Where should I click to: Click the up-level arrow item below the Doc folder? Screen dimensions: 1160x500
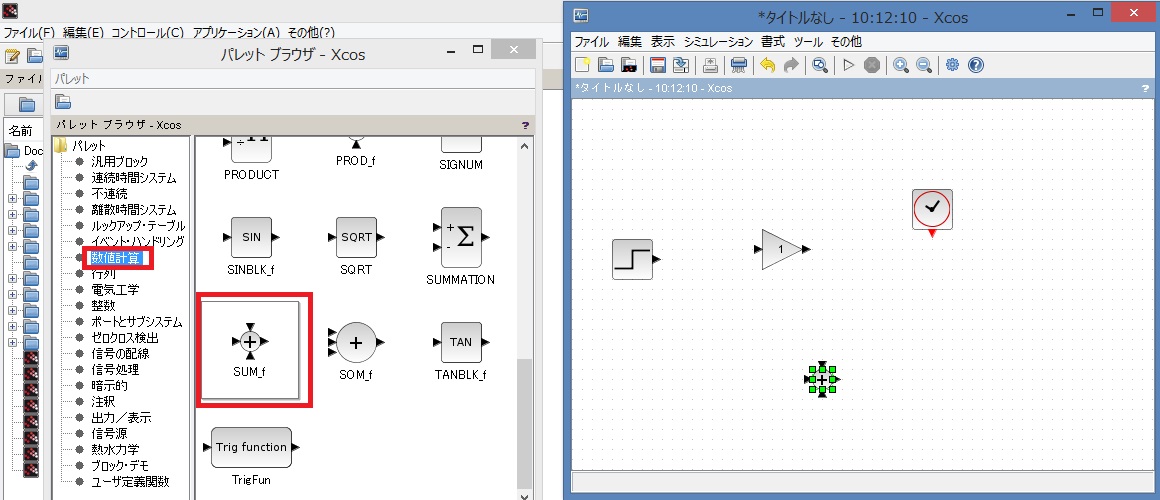click(32, 167)
